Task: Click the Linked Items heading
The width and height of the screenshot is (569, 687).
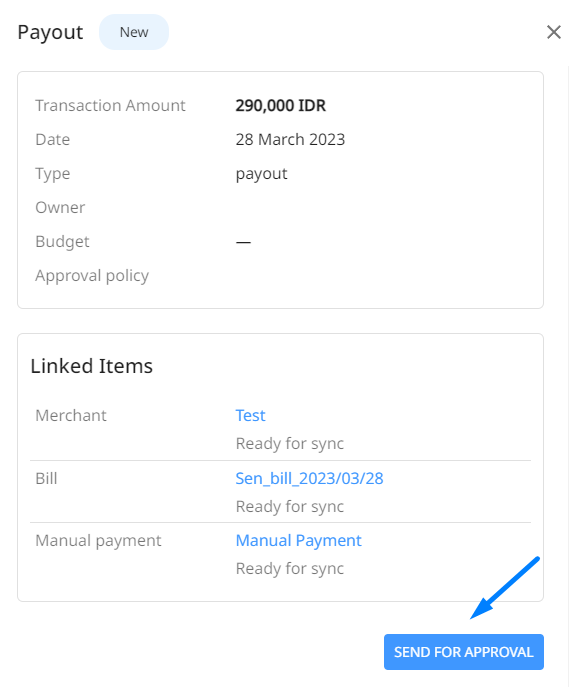Action: (x=92, y=366)
